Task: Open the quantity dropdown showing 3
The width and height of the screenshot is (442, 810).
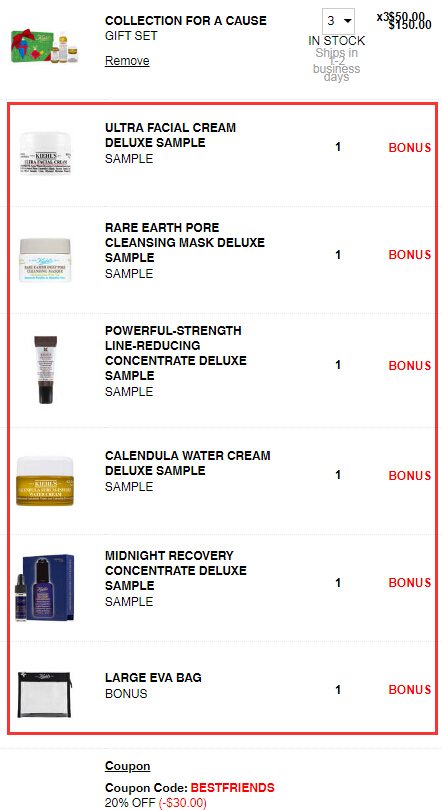Action: (338, 21)
